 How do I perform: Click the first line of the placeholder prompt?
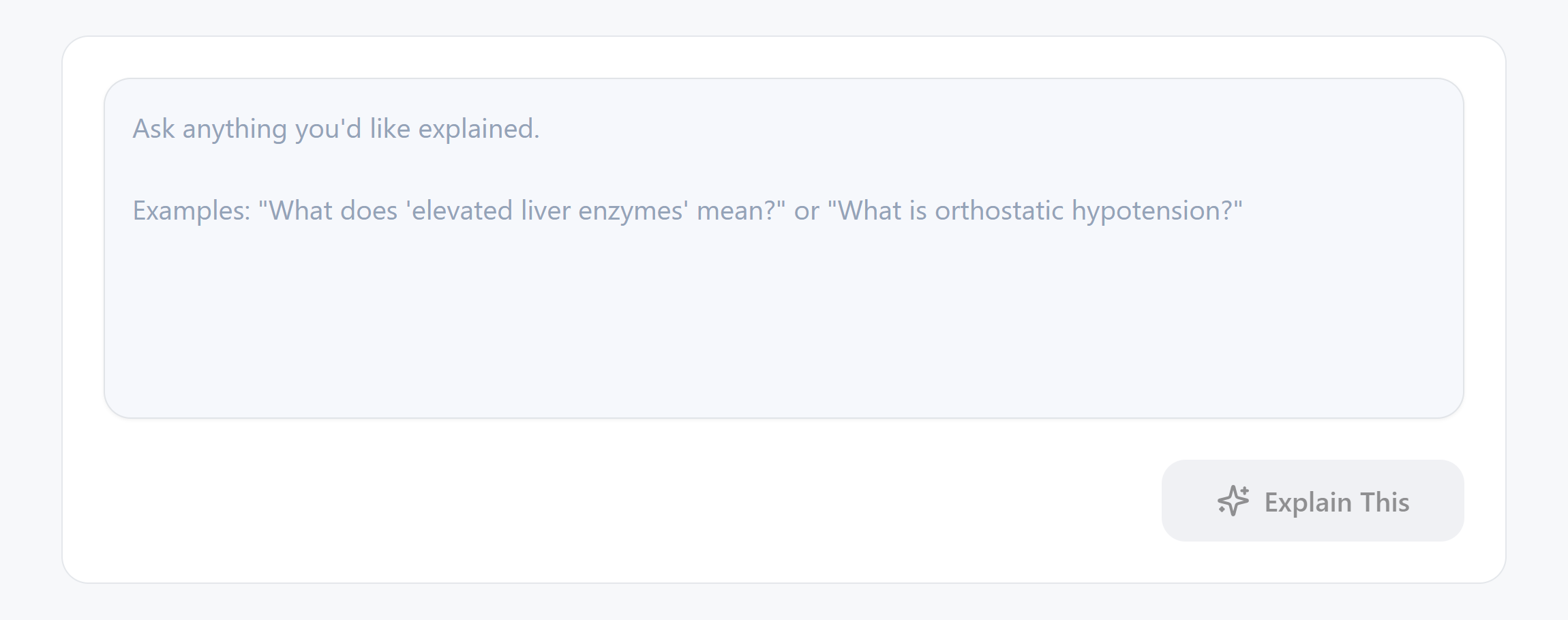(x=335, y=128)
